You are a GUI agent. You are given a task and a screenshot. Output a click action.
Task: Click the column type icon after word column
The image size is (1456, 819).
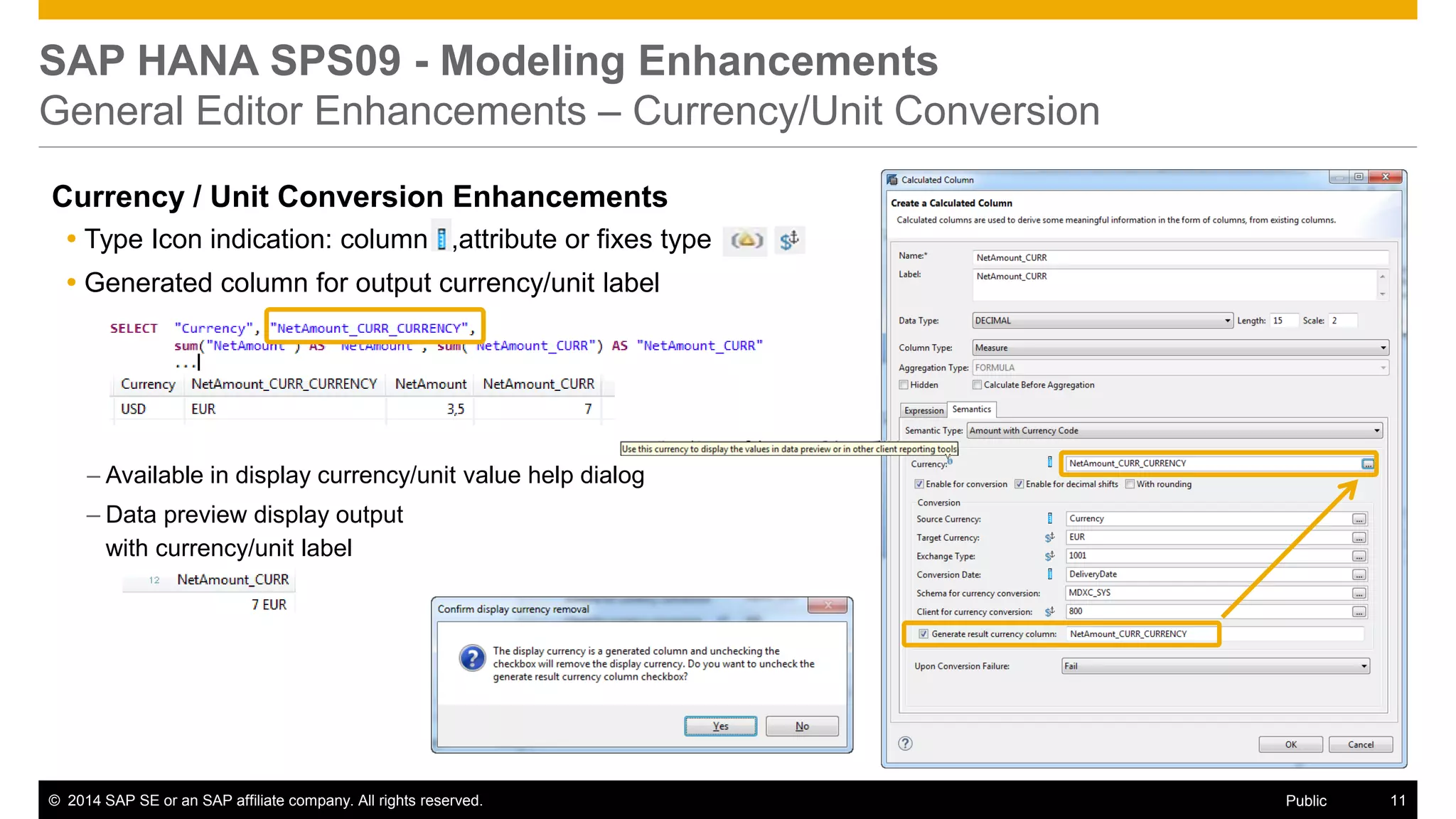(441, 239)
